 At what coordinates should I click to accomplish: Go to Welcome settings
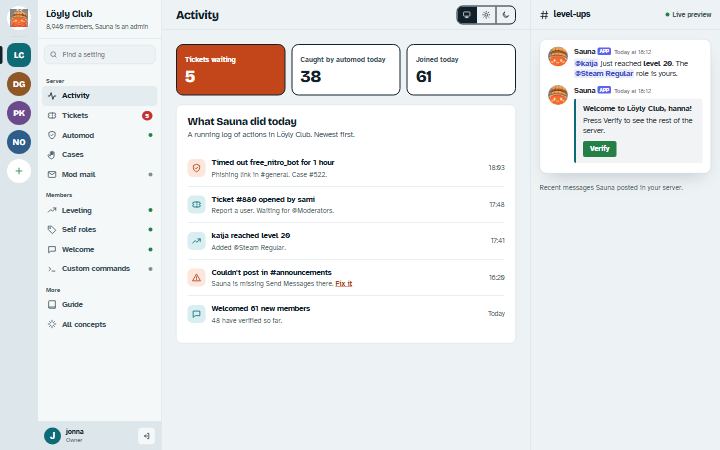coord(100,249)
